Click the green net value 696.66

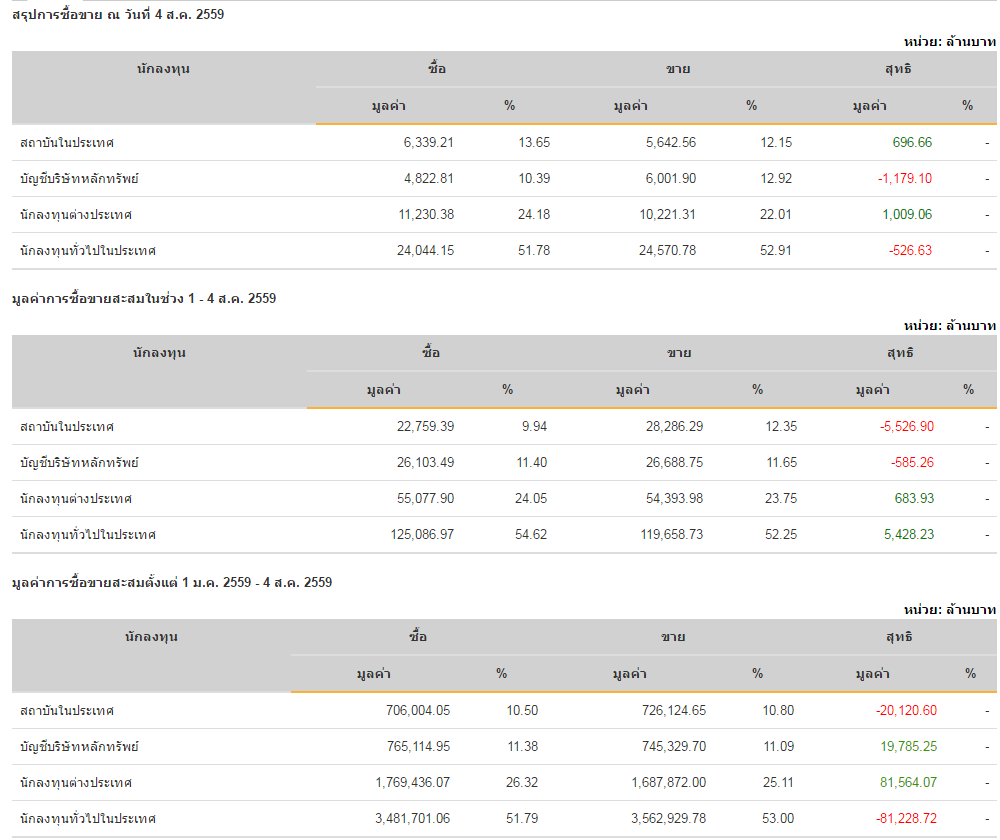[x=912, y=142]
